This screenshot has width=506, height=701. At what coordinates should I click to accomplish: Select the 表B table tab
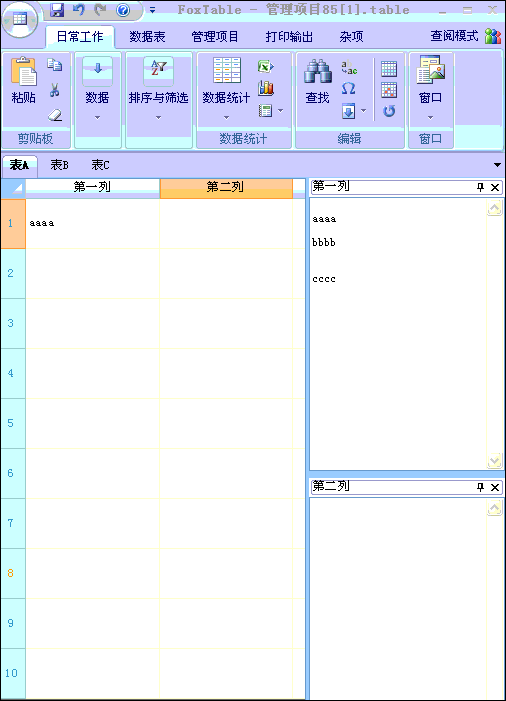point(59,165)
